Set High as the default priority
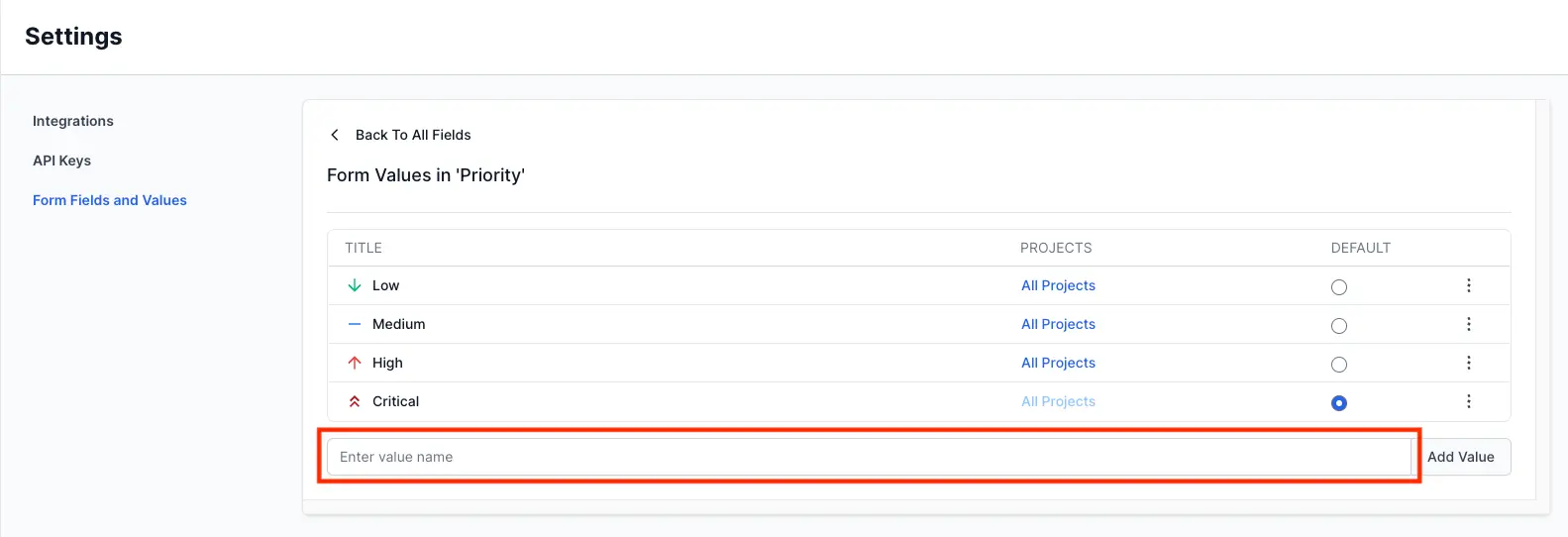1568x537 pixels. pyautogui.click(x=1339, y=365)
